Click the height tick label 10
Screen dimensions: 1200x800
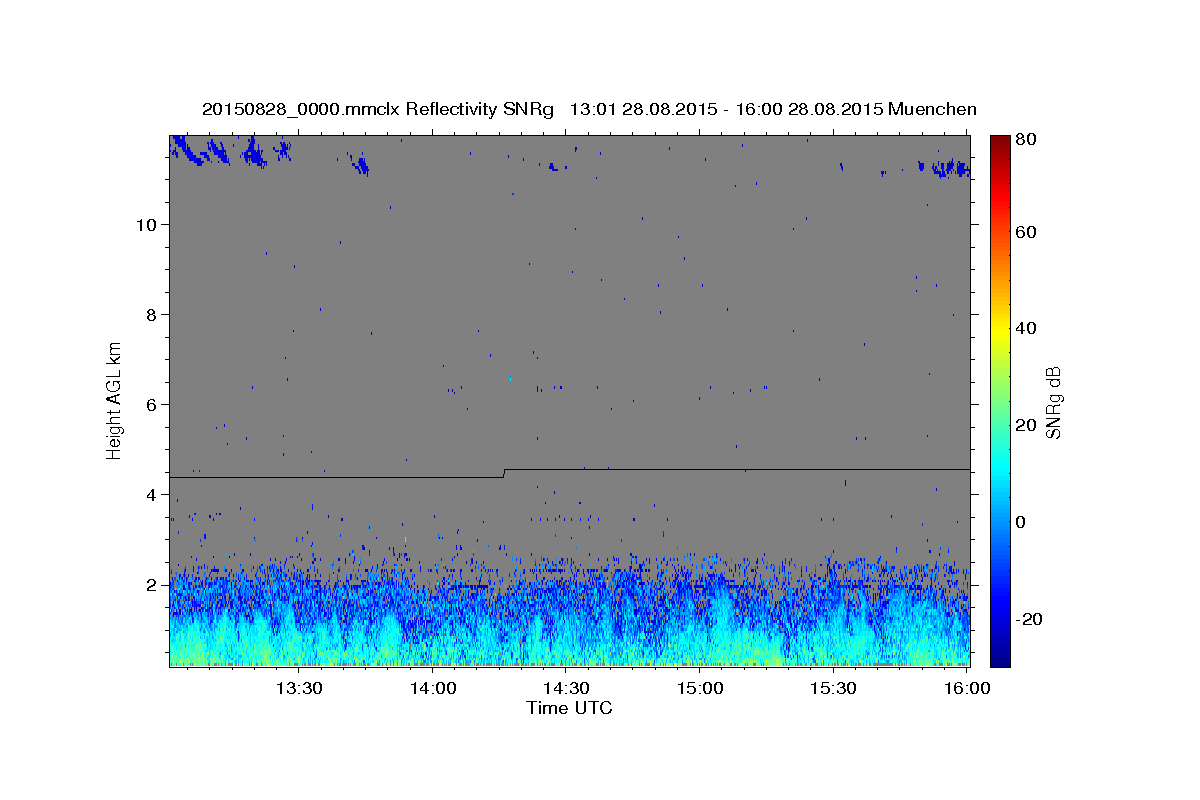click(146, 224)
